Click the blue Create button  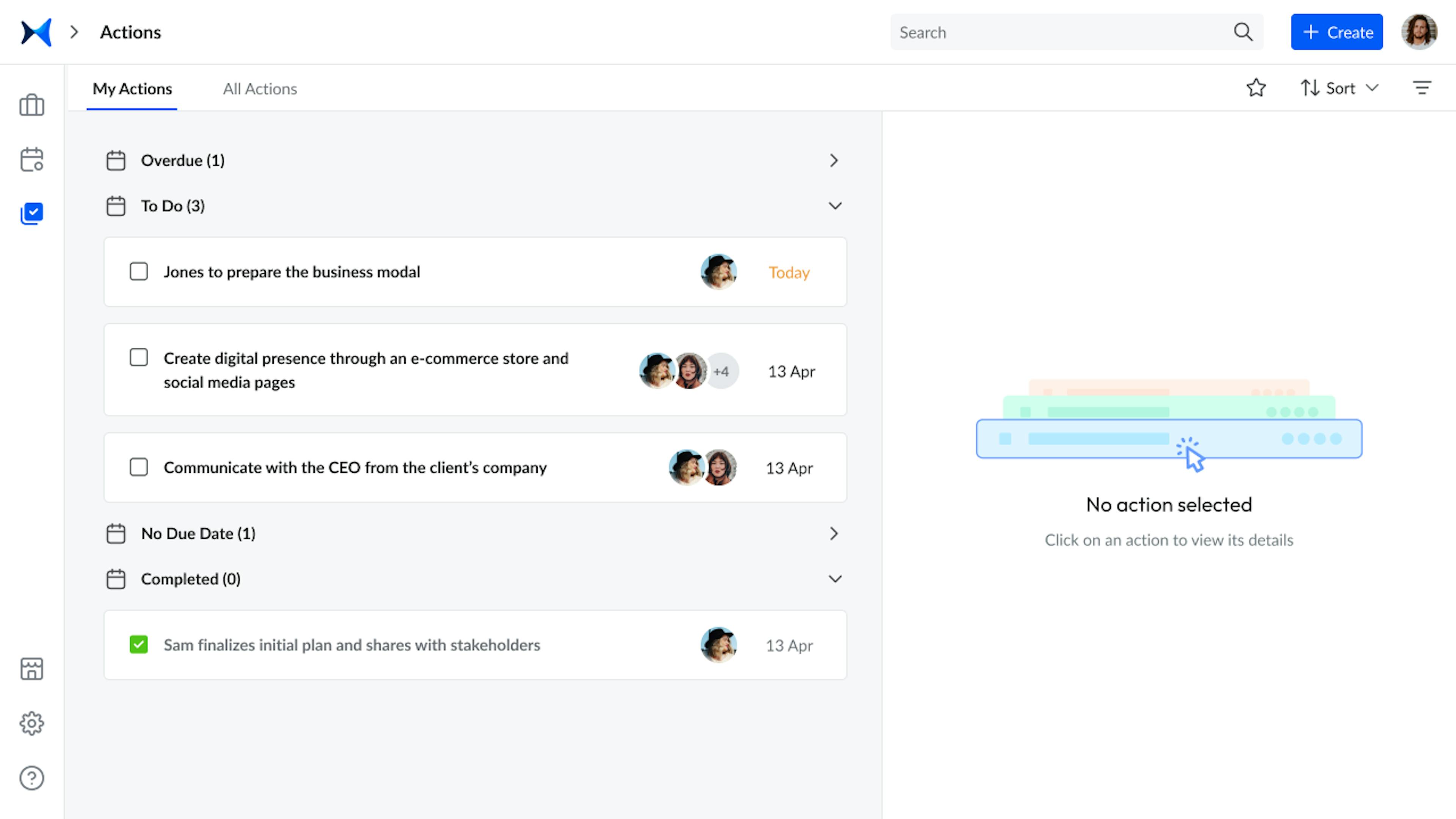point(1338,31)
